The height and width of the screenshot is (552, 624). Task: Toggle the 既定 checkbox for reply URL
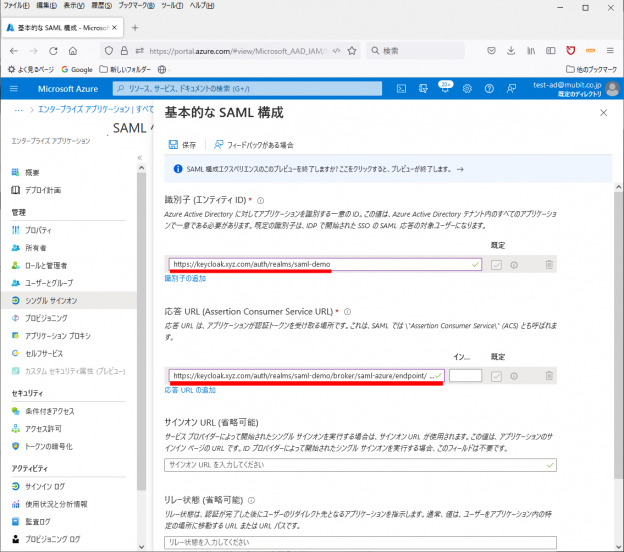pyautogui.click(x=496, y=376)
